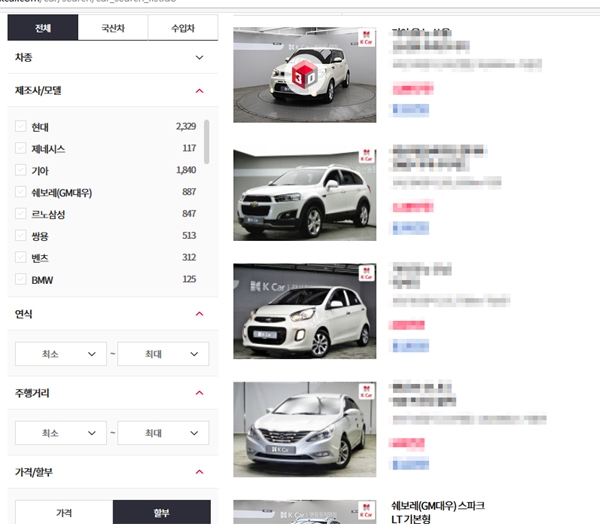This screenshot has width=600, height=524.
Task: Switch to the 수입차 tab
Action: [183, 28]
